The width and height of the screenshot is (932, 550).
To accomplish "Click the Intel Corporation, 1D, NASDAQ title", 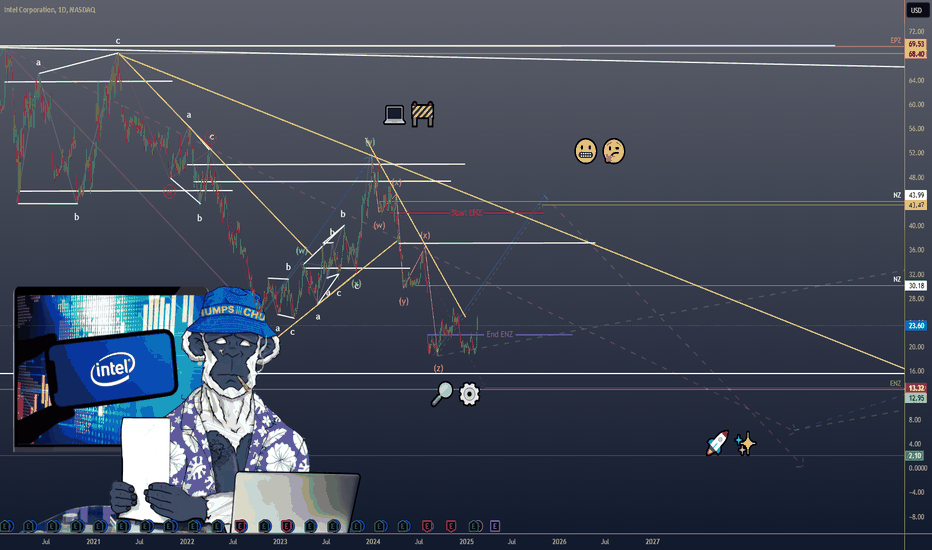I will click(49, 10).
